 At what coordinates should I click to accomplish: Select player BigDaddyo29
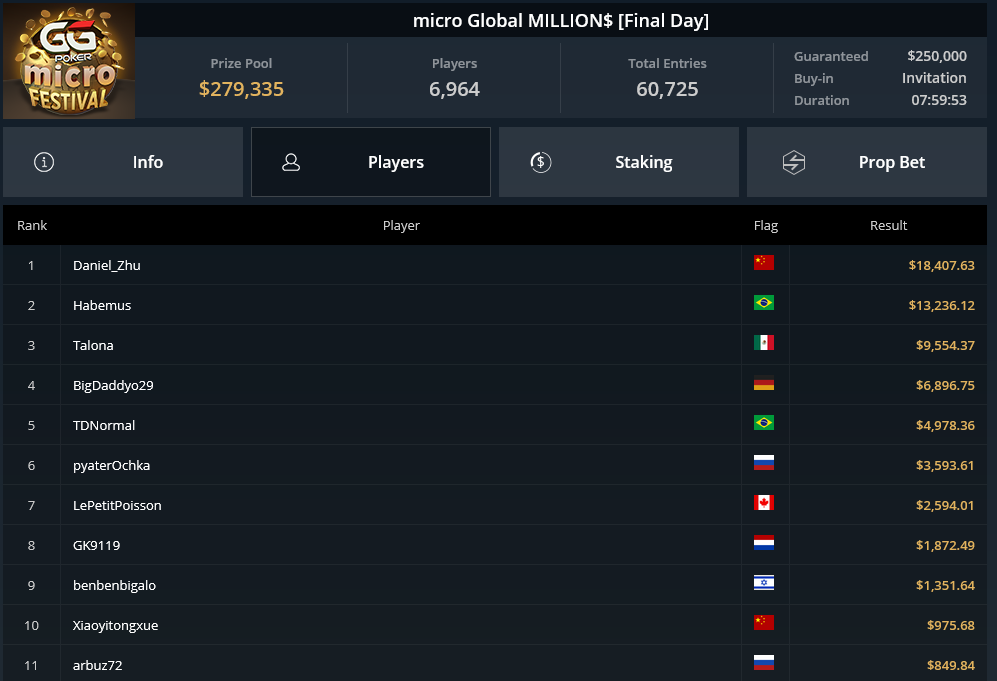[x=113, y=385]
